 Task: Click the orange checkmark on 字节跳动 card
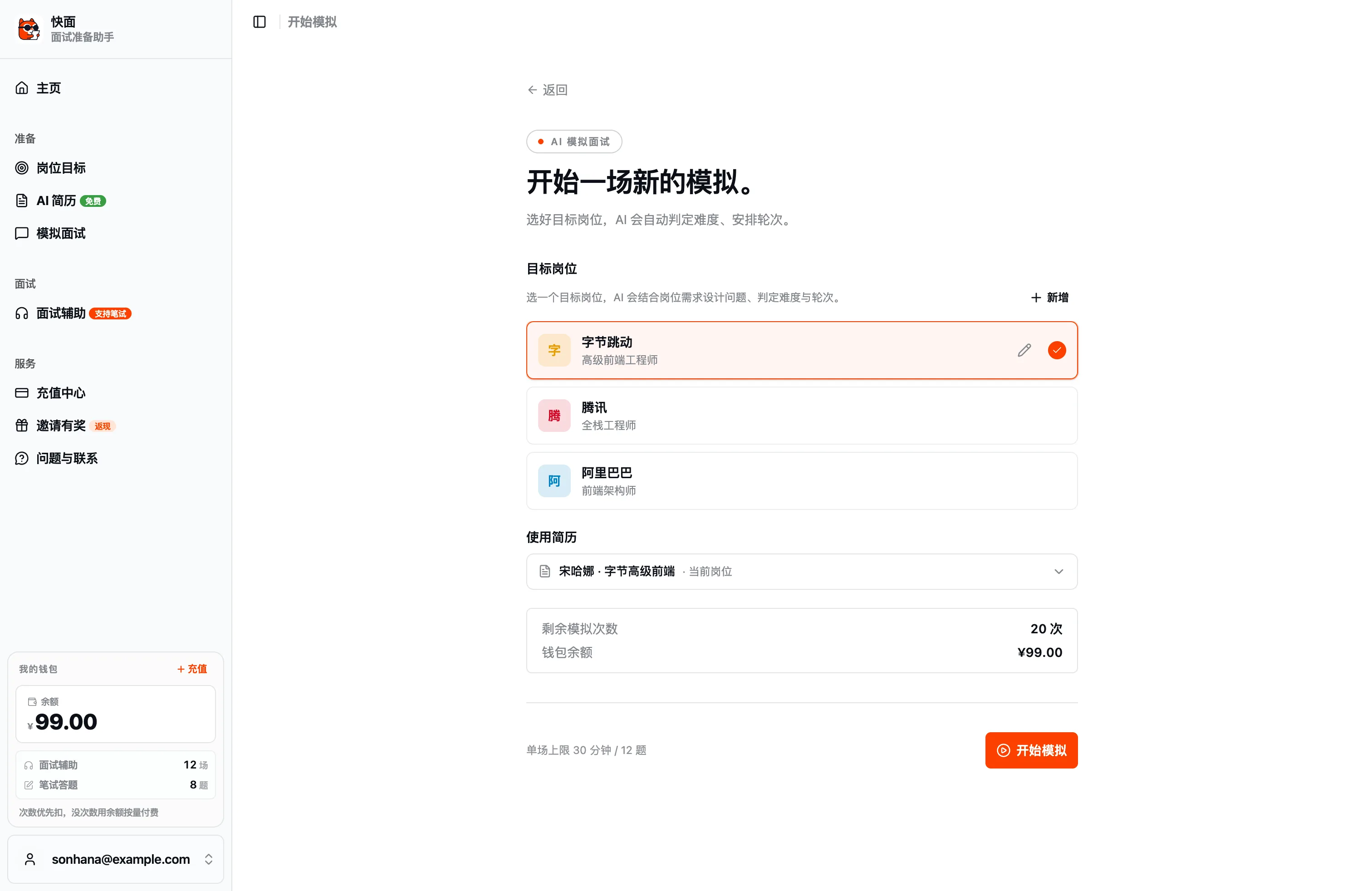tap(1057, 350)
